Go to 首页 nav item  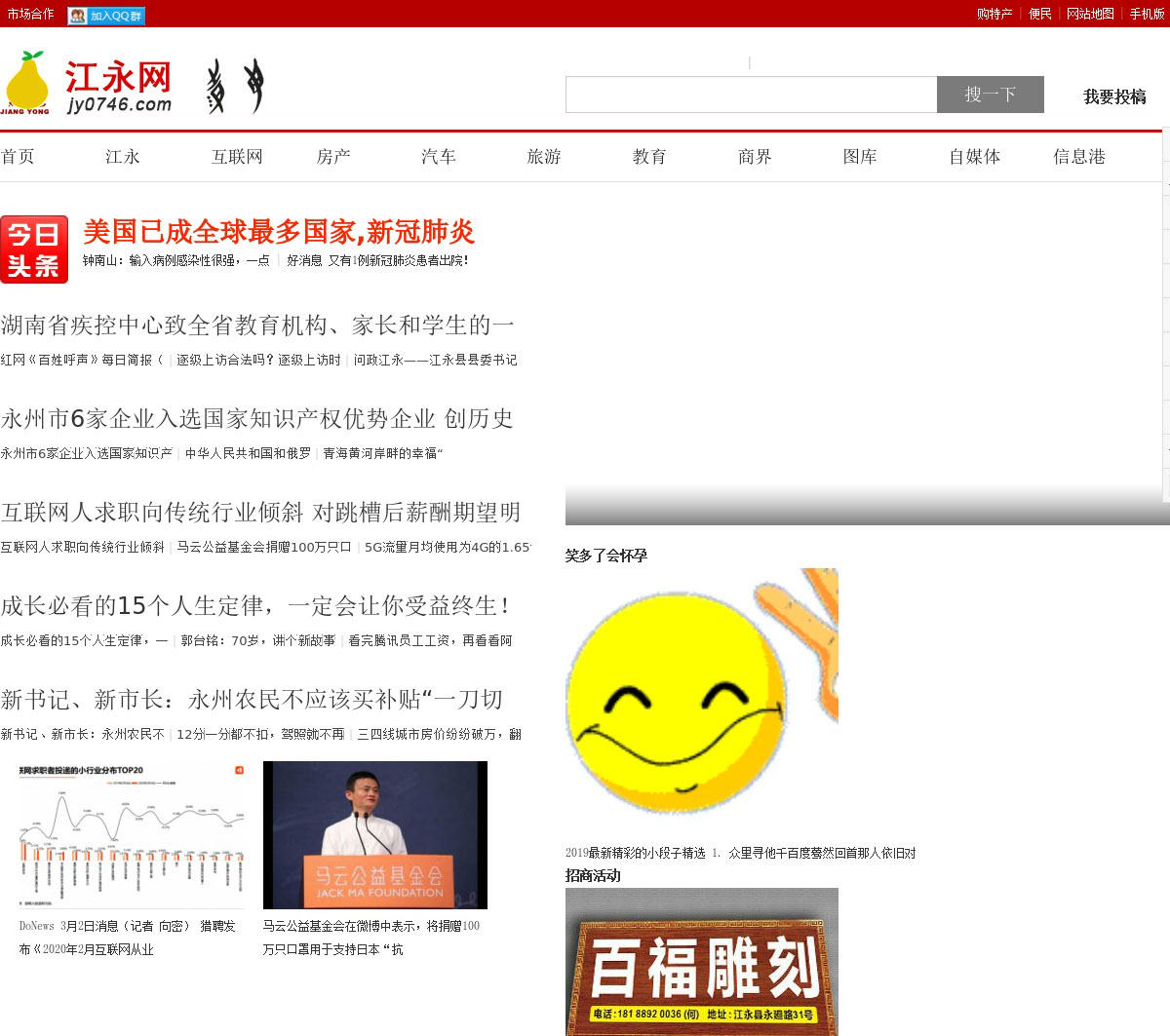coord(18,157)
